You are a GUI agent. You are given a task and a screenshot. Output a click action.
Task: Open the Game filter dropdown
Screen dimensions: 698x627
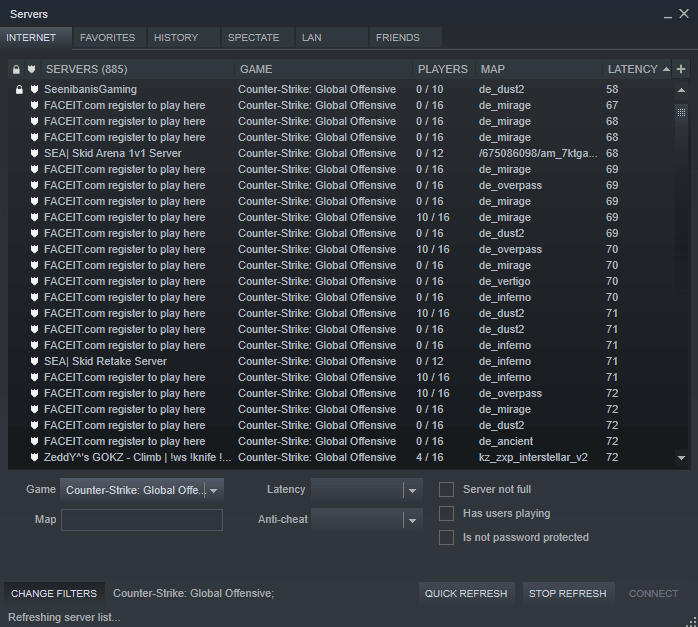coord(214,490)
